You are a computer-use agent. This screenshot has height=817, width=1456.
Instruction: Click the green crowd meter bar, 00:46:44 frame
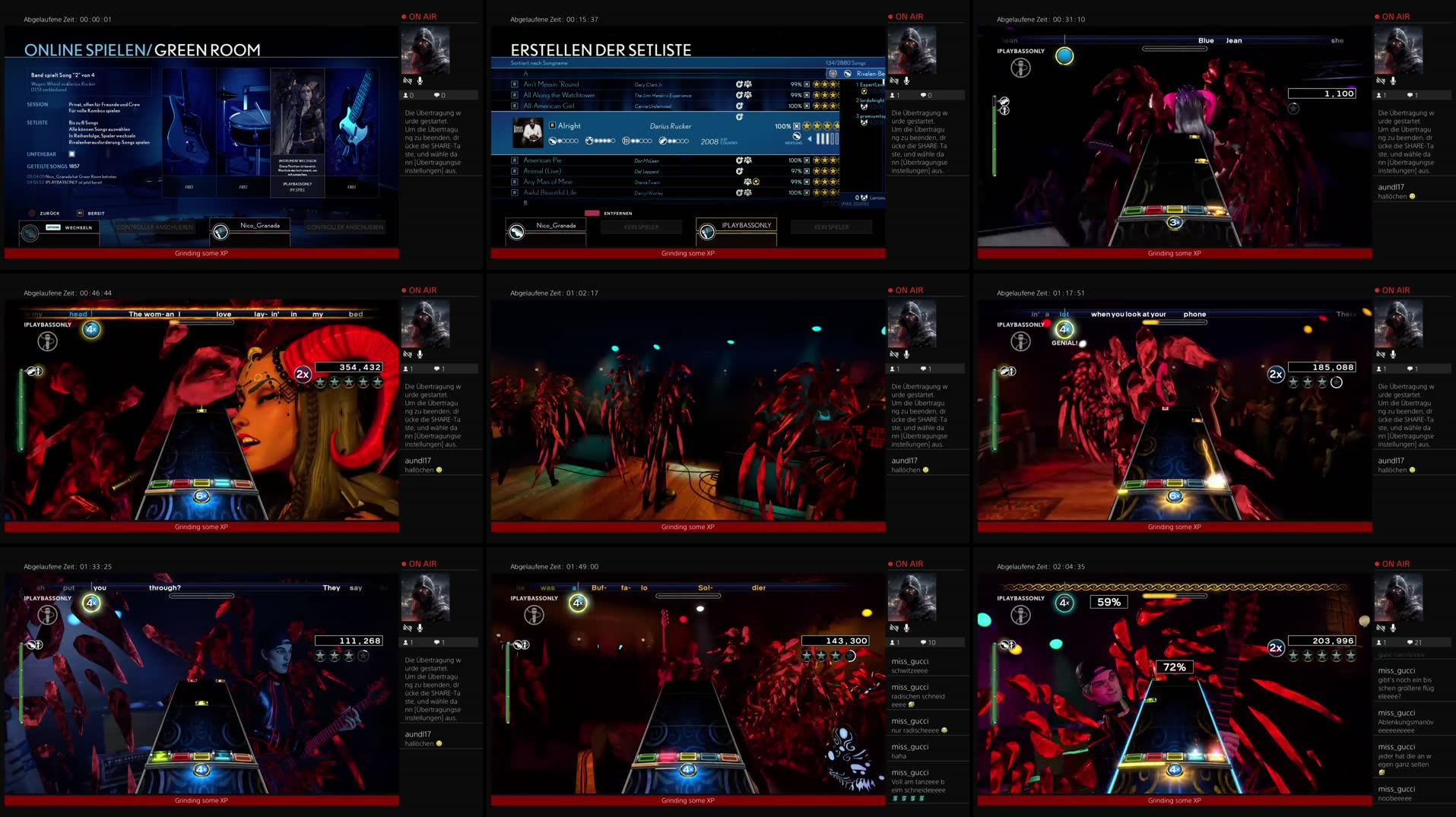pyautogui.click(x=21, y=411)
